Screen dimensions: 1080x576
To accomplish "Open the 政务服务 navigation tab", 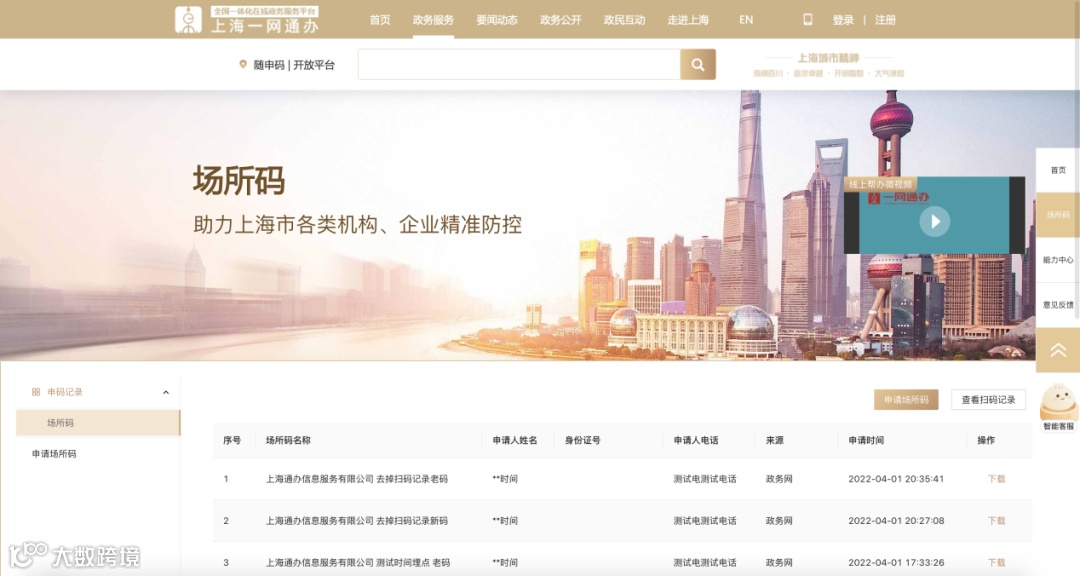I will pos(433,20).
